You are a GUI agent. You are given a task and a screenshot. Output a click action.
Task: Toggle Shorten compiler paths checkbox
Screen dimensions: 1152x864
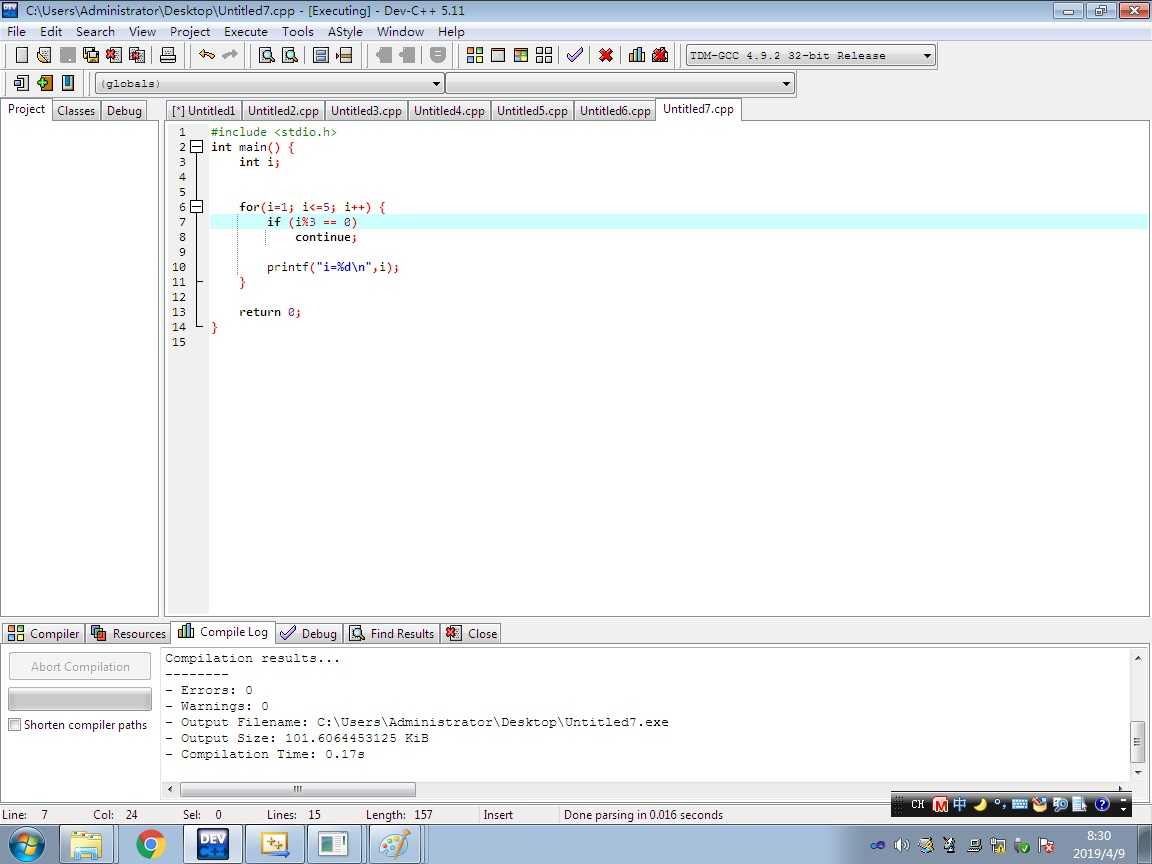(x=15, y=724)
